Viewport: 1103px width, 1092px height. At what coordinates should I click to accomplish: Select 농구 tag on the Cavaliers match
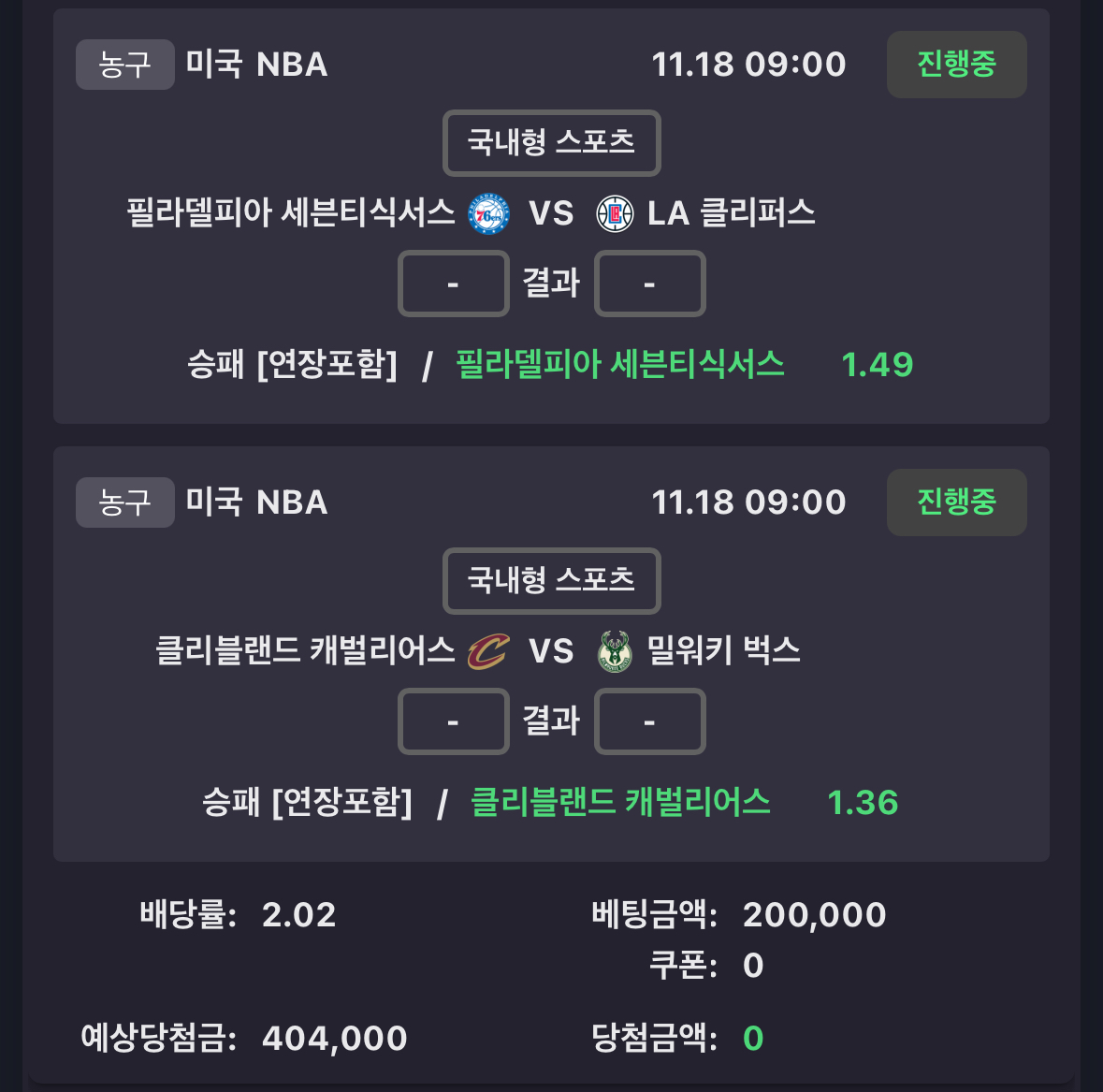(124, 502)
